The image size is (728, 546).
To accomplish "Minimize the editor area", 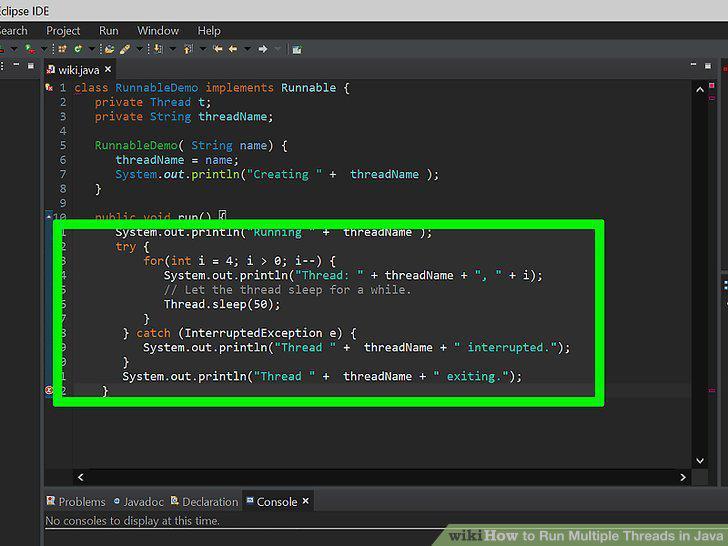I will [x=693, y=65].
